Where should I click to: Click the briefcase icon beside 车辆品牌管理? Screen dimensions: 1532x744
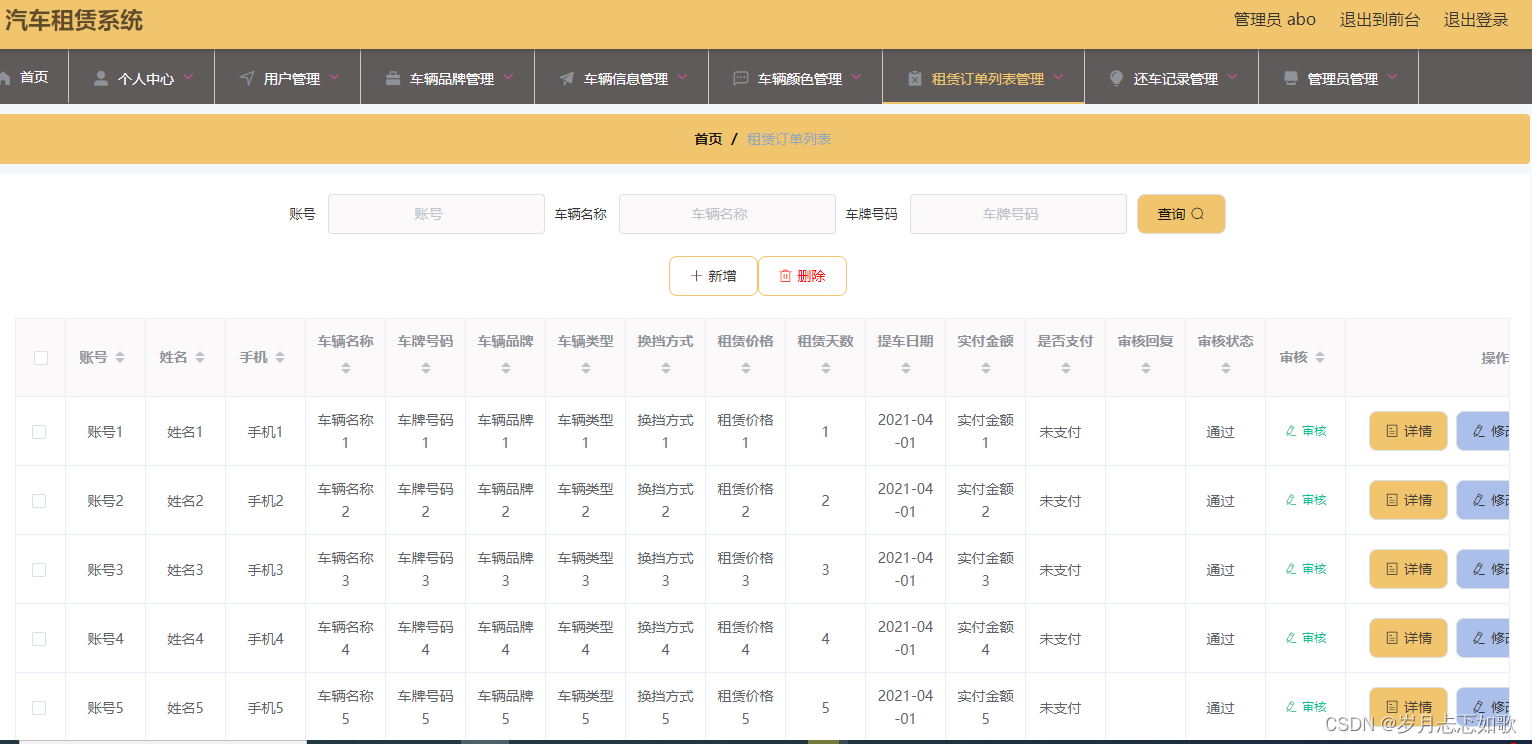pyautogui.click(x=393, y=78)
